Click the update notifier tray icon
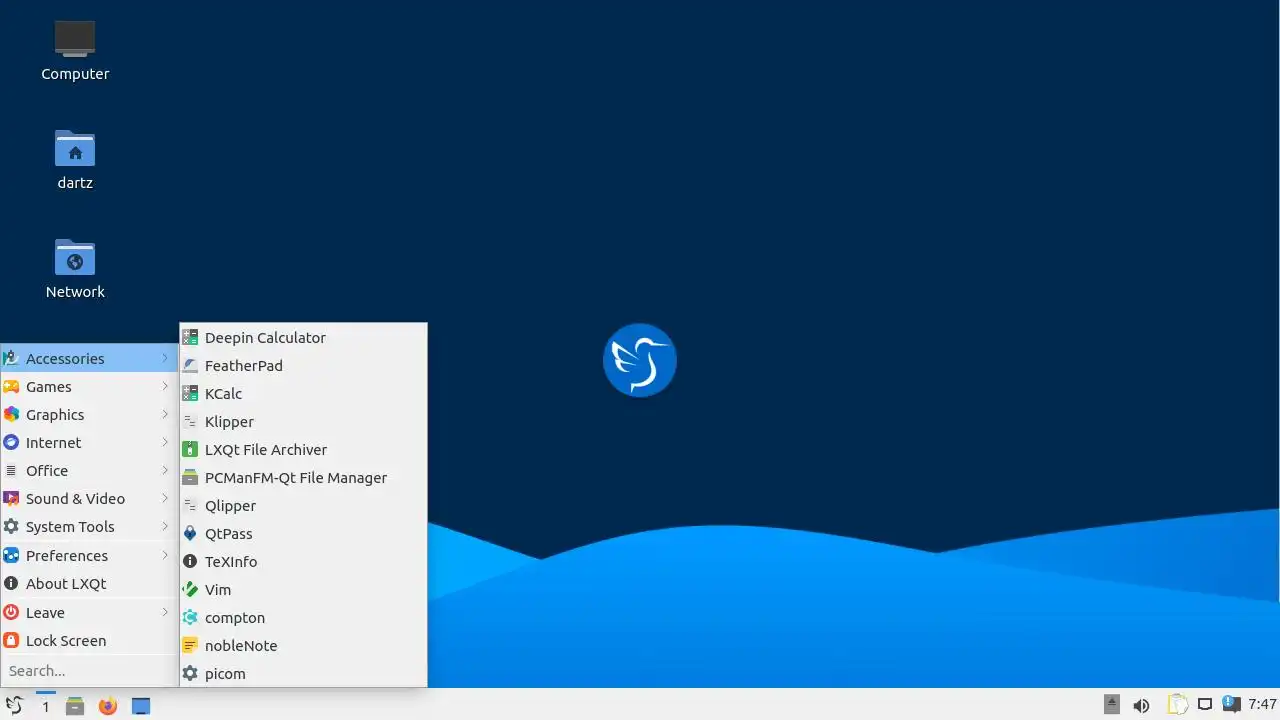The width and height of the screenshot is (1280, 720). click(1232, 705)
